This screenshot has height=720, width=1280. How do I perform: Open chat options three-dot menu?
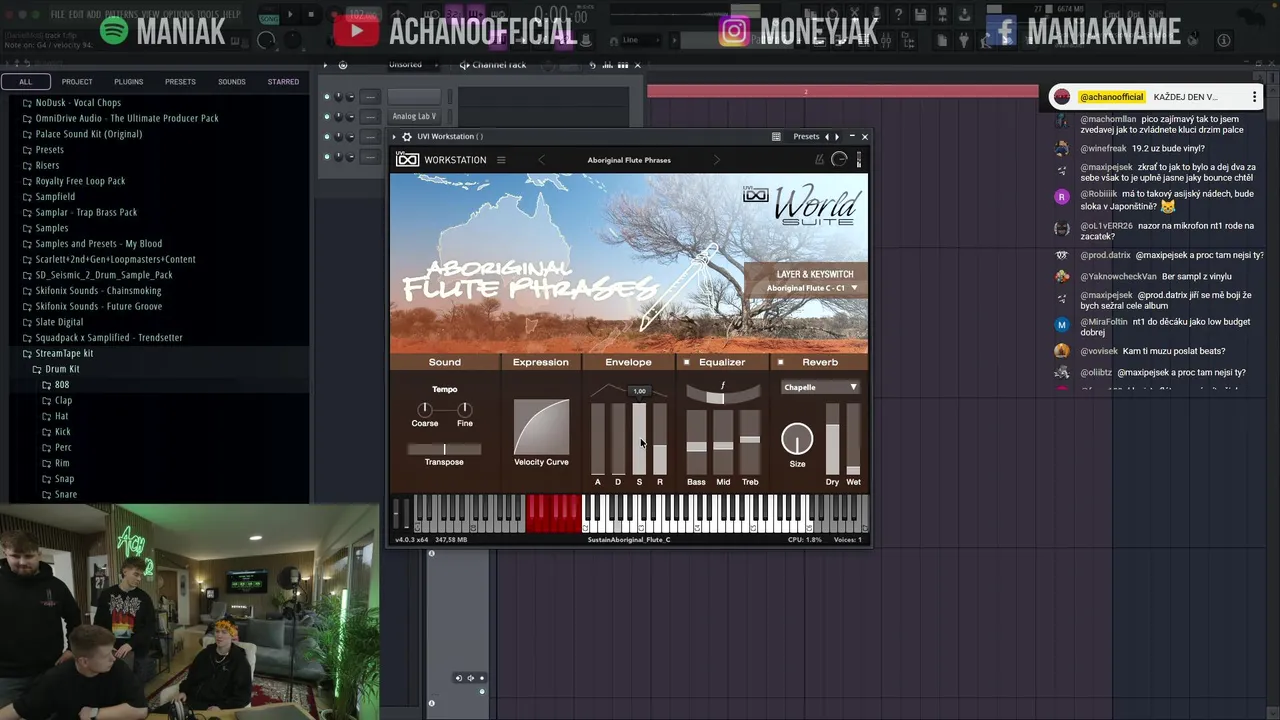coord(1254,97)
